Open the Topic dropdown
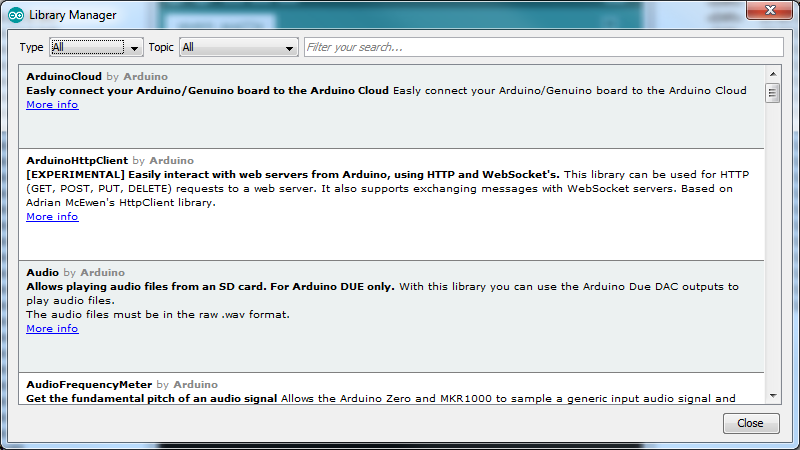 tap(238, 47)
